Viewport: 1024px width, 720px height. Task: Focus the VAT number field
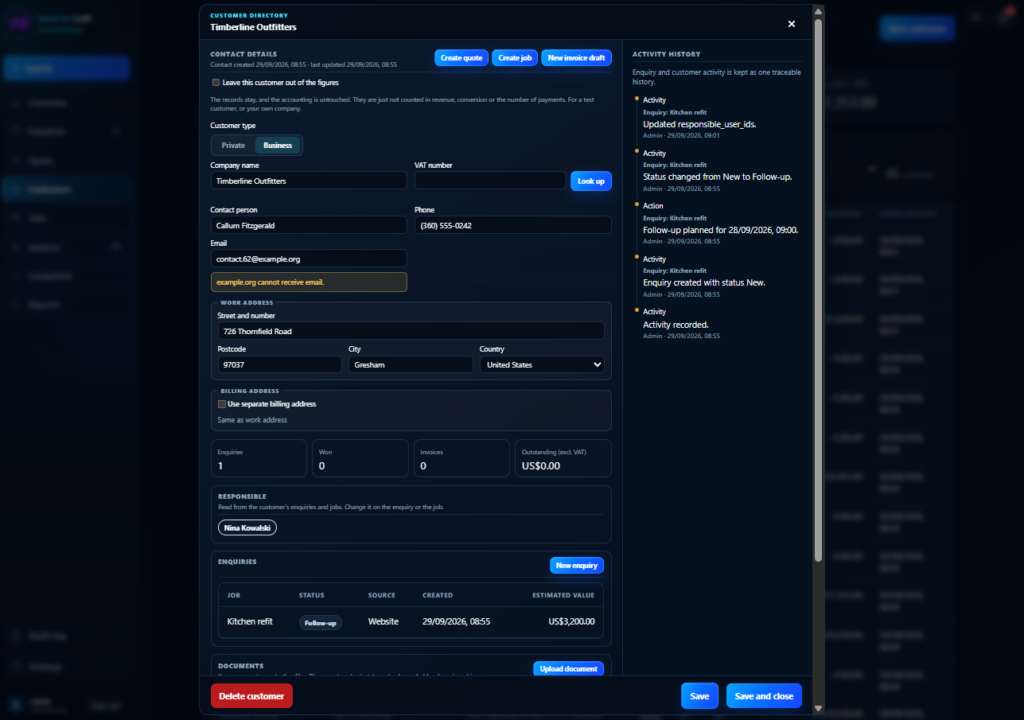[490, 181]
